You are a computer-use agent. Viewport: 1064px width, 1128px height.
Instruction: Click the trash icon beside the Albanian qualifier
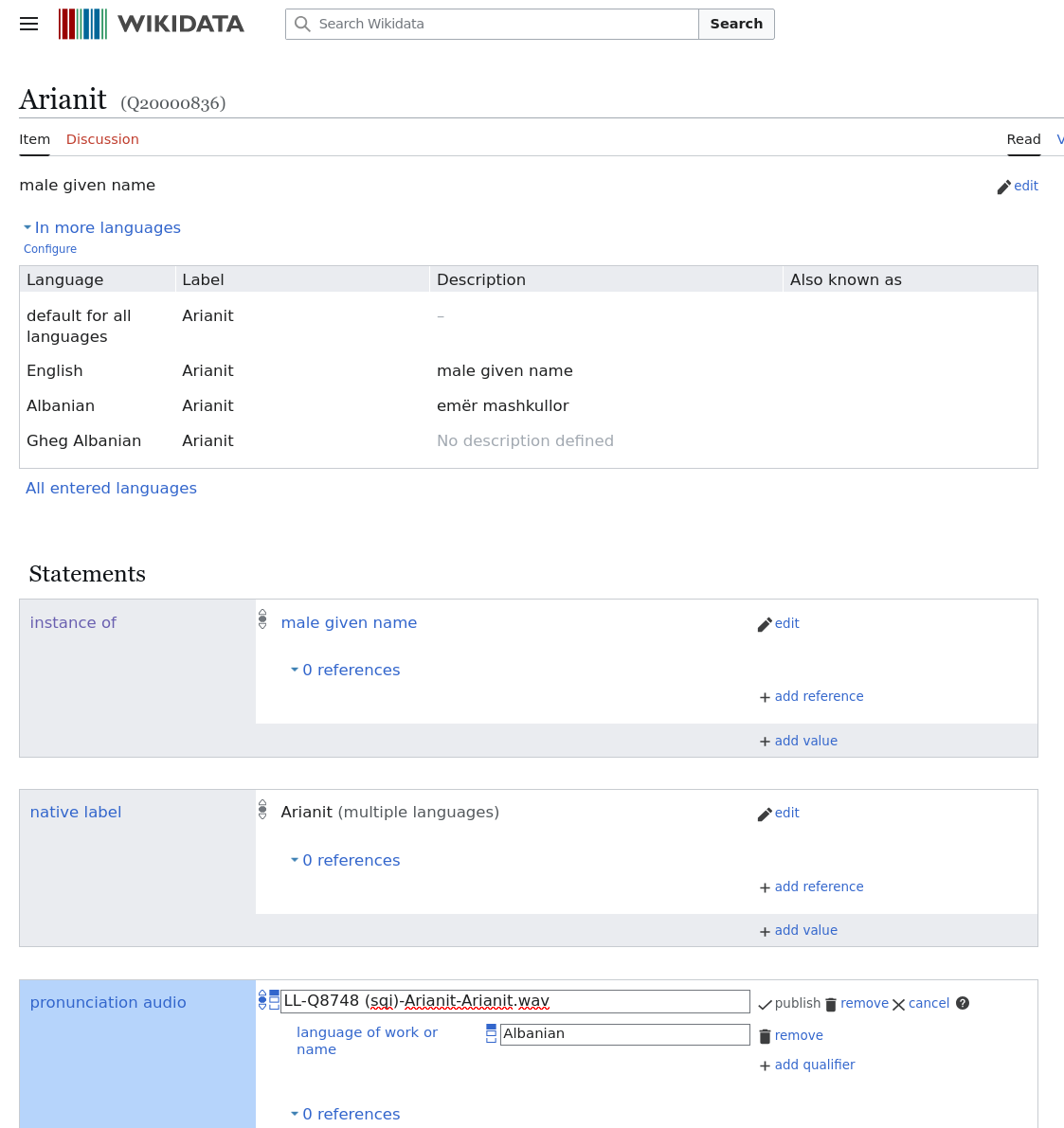click(x=765, y=1035)
